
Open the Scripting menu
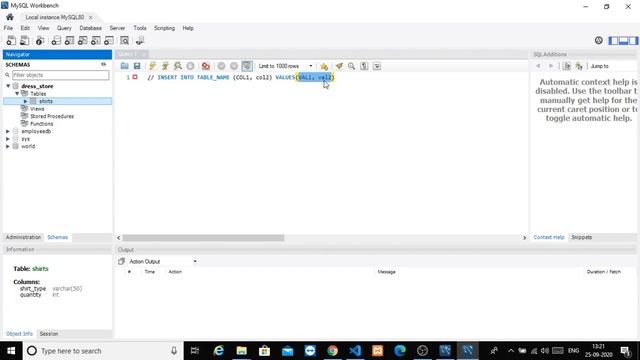click(164, 28)
